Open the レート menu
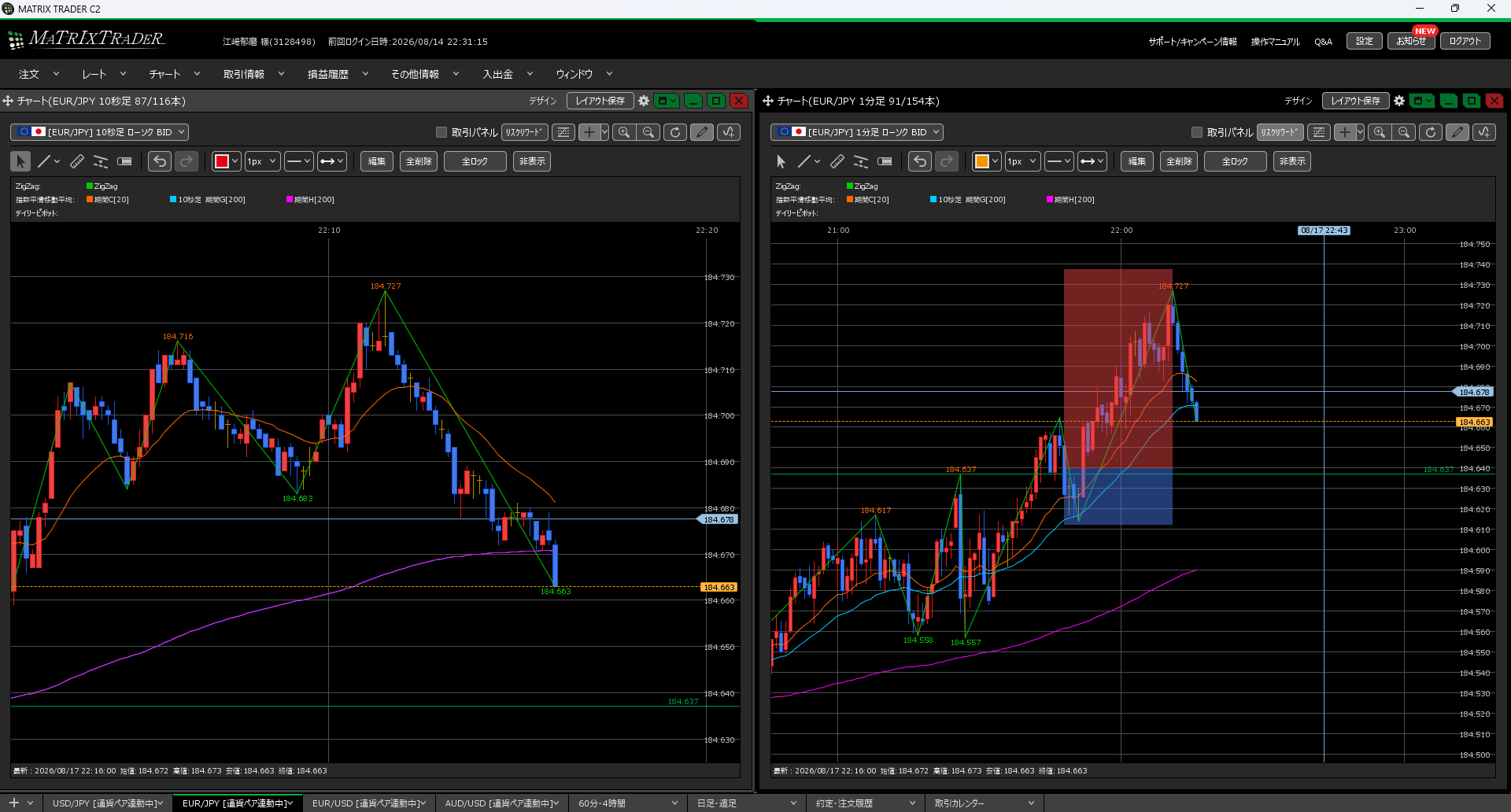The height and width of the screenshot is (812, 1511). [104, 74]
